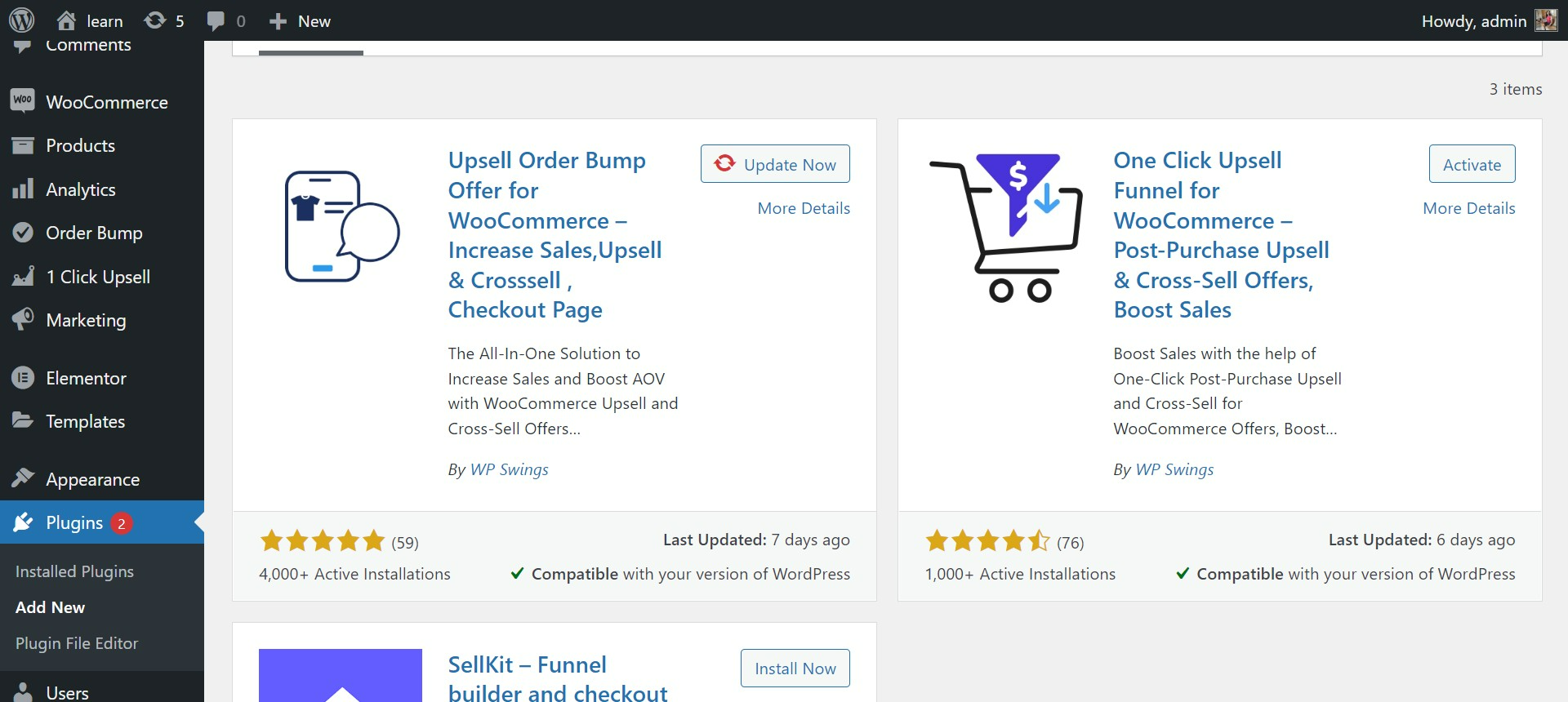Click the Products archive icon
1568x702 pixels.
(23, 145)
